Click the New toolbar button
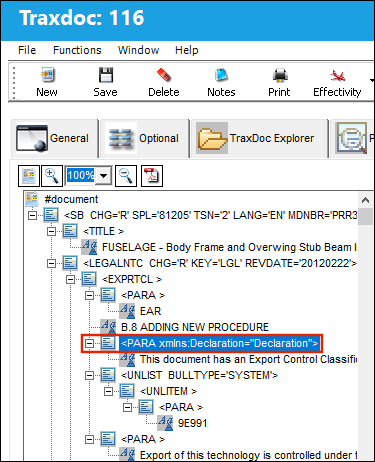 point(47,82)
